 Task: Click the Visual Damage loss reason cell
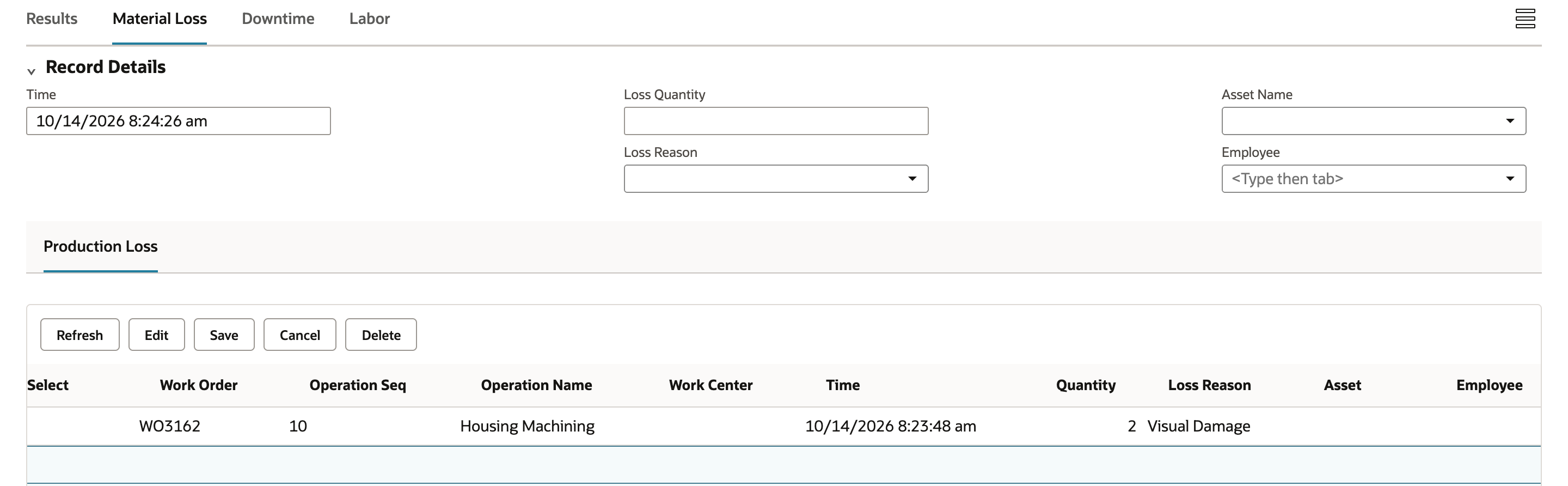click(1198, 426)
